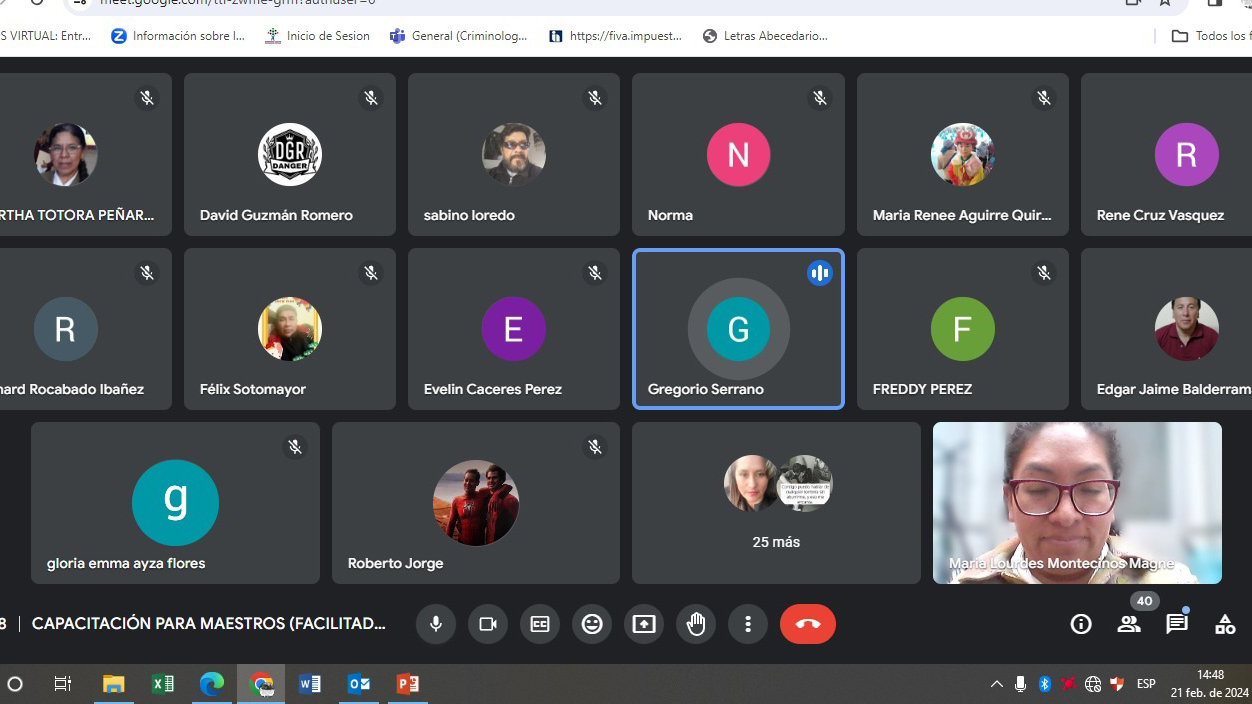Enable closed captions
Screen dimensions: 1252x704
tap(540, 624)
